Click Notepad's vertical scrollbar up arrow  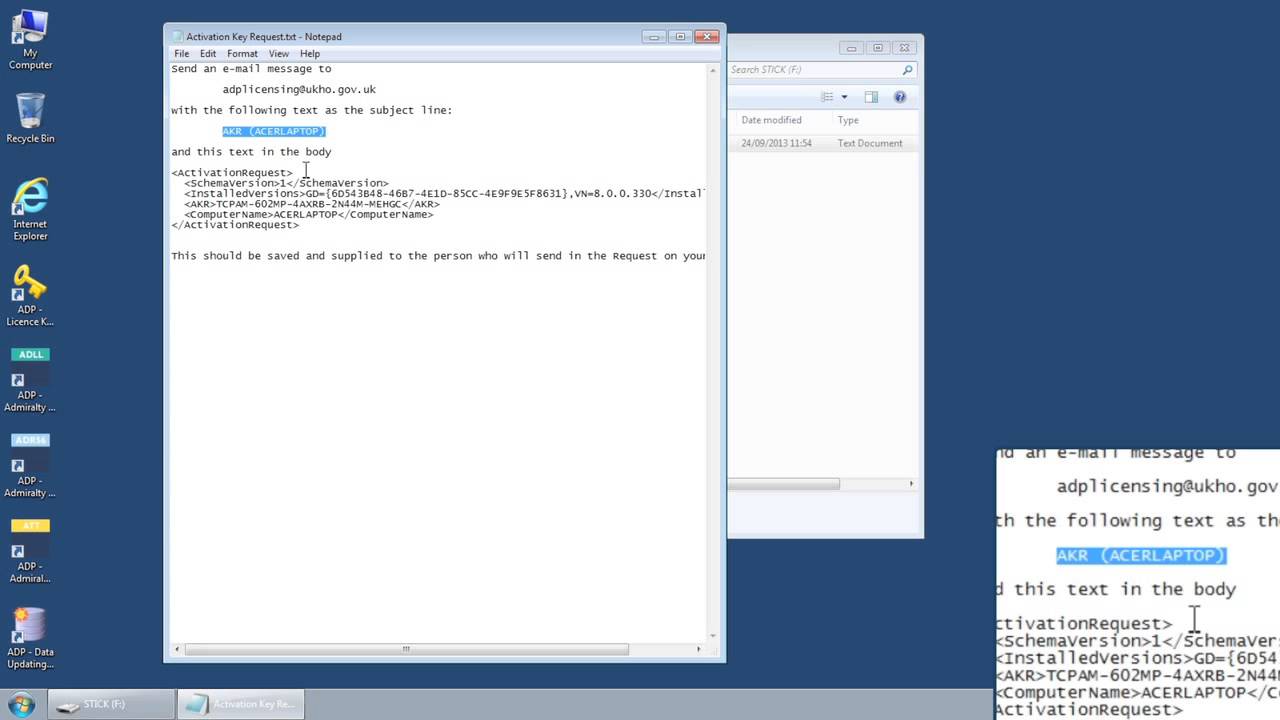(714, 71)
